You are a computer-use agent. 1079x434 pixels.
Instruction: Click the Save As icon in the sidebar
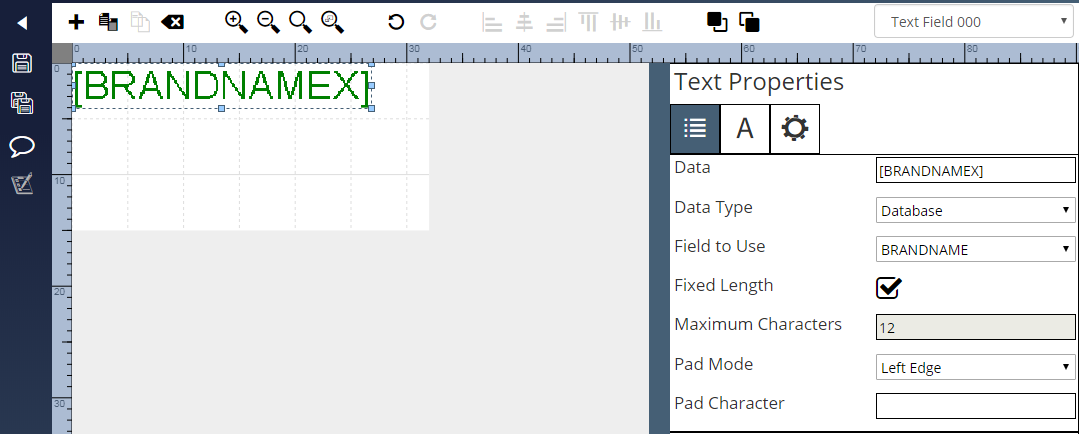(23, 103)
